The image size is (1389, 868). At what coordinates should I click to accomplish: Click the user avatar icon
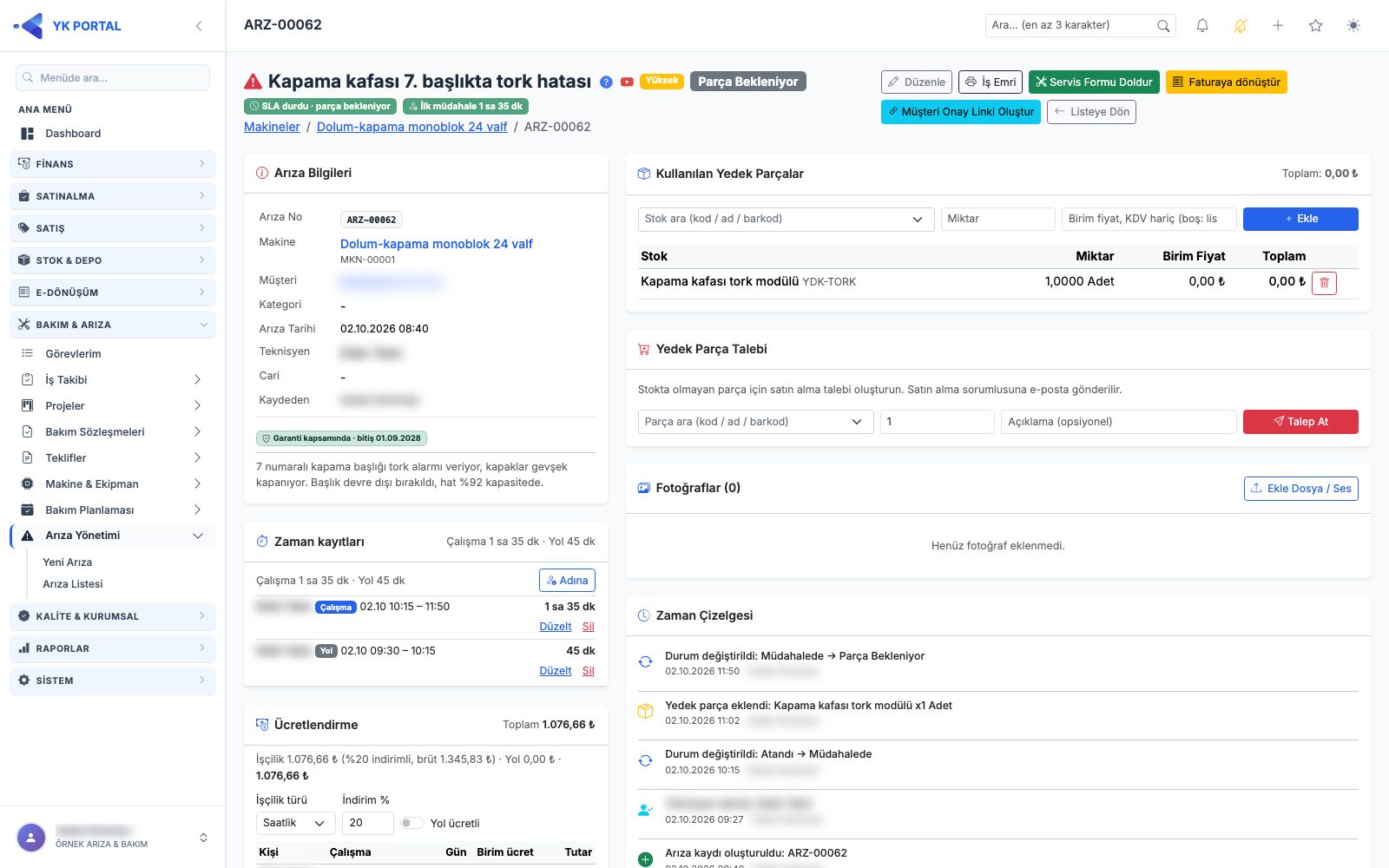point(31,838)
